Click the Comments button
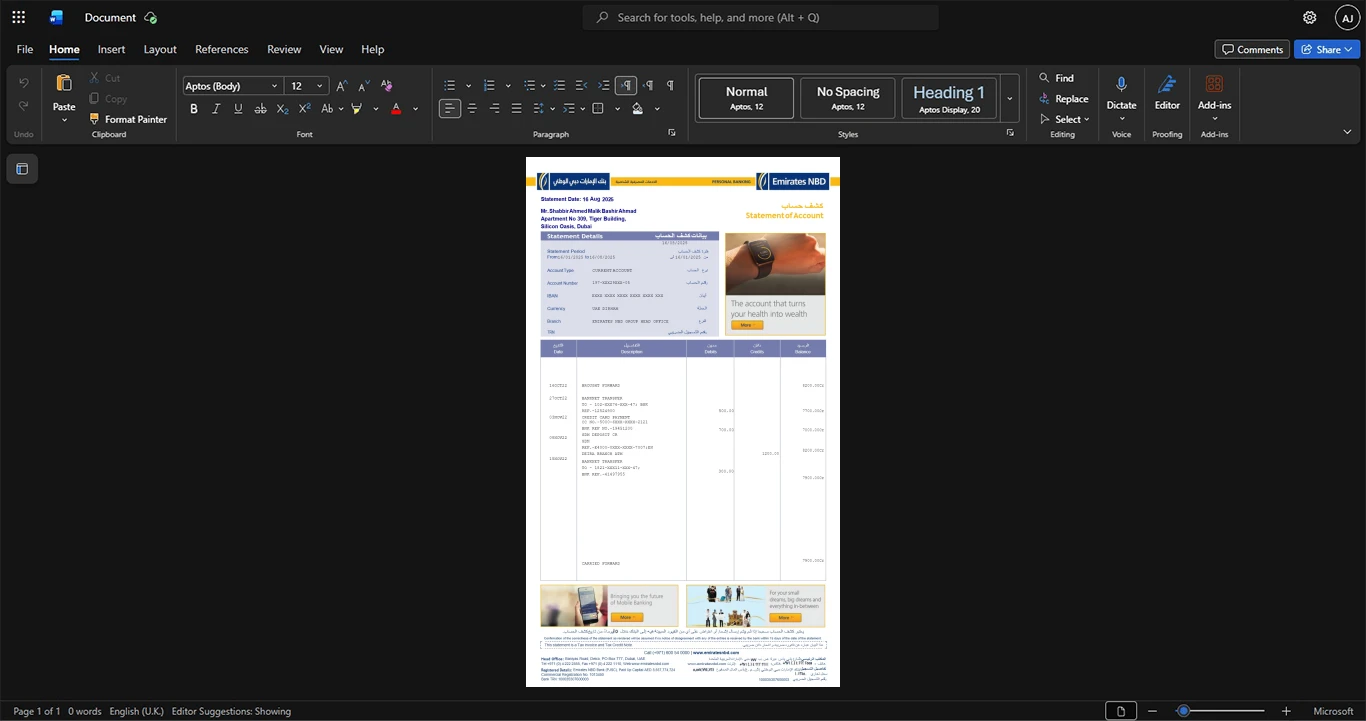This screenshot has height=721, width=1366. click(1252, 49)
